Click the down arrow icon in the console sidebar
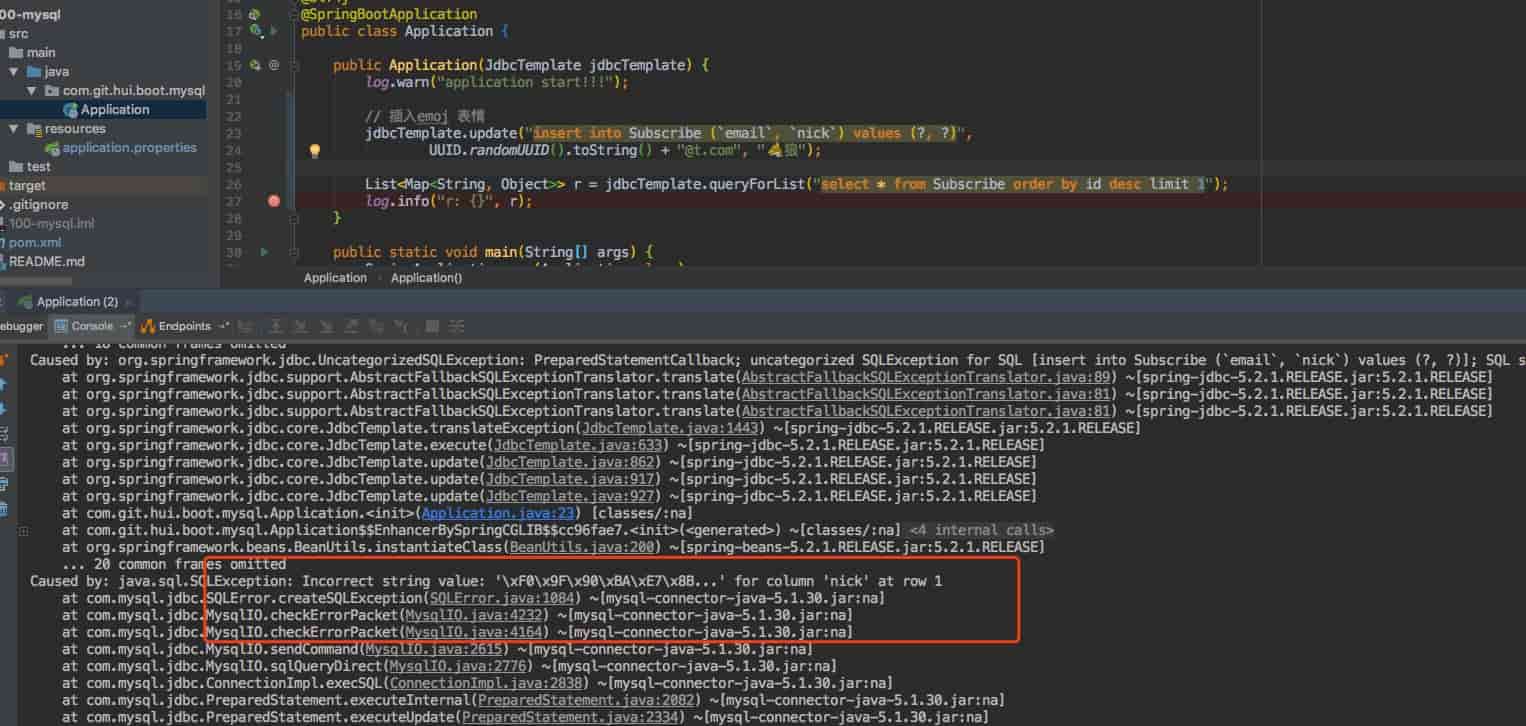Viewport: 1526px width, 726px height. click(x=4, y=409)
